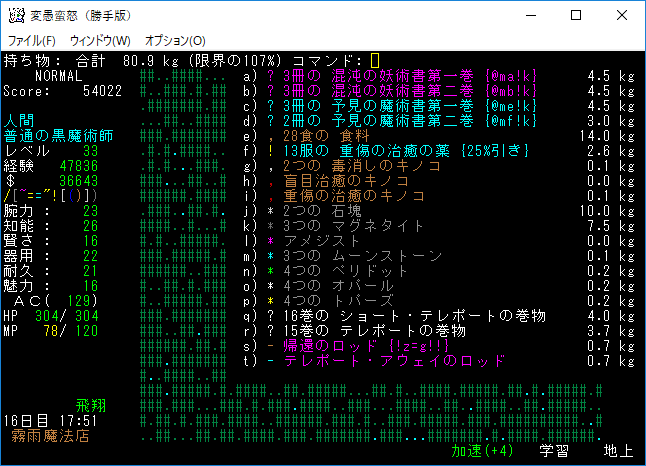The height and width of the screenshot is (466, 646).
Task: Click the application icon in title bar
Action: click(x=16, y=16)
